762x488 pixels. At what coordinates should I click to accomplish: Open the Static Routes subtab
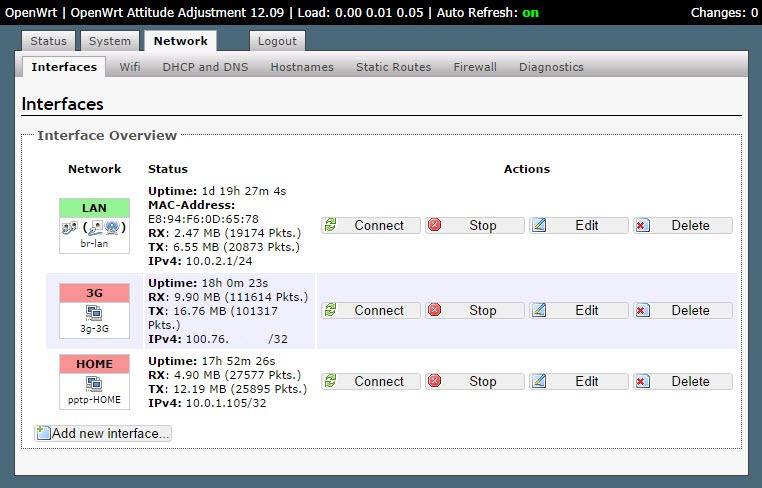pos(393,67)
